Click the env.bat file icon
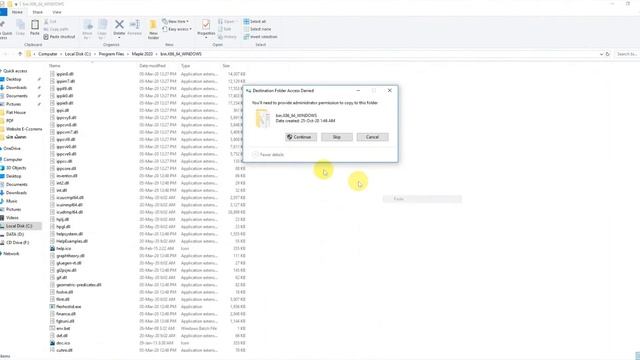 click(52, 328)
